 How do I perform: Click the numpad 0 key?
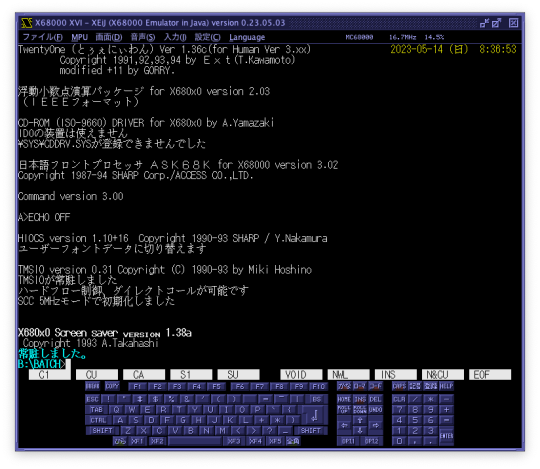click(399, 441)
